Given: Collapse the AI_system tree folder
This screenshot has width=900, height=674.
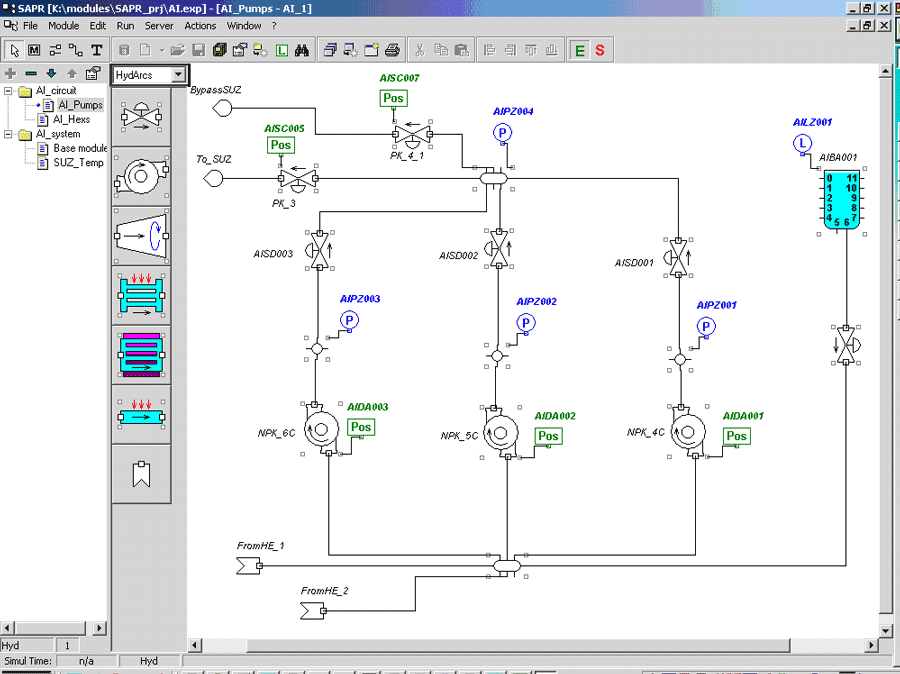Looking at the screenshot, I should [x=9, y=134].
